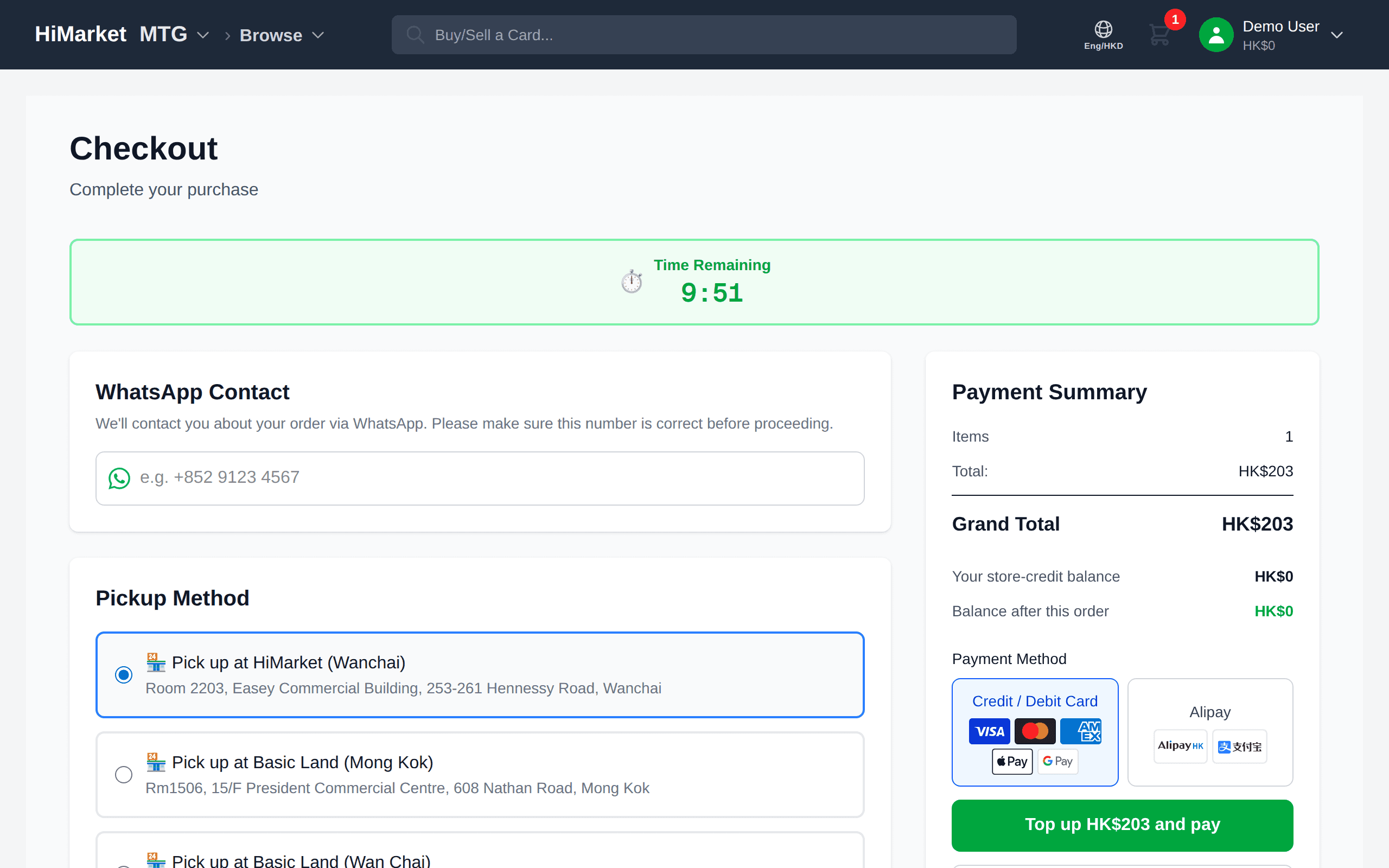Click the HK$0 under Demo User
This screenshot has height=868, width=1389.
point(1259,46)
